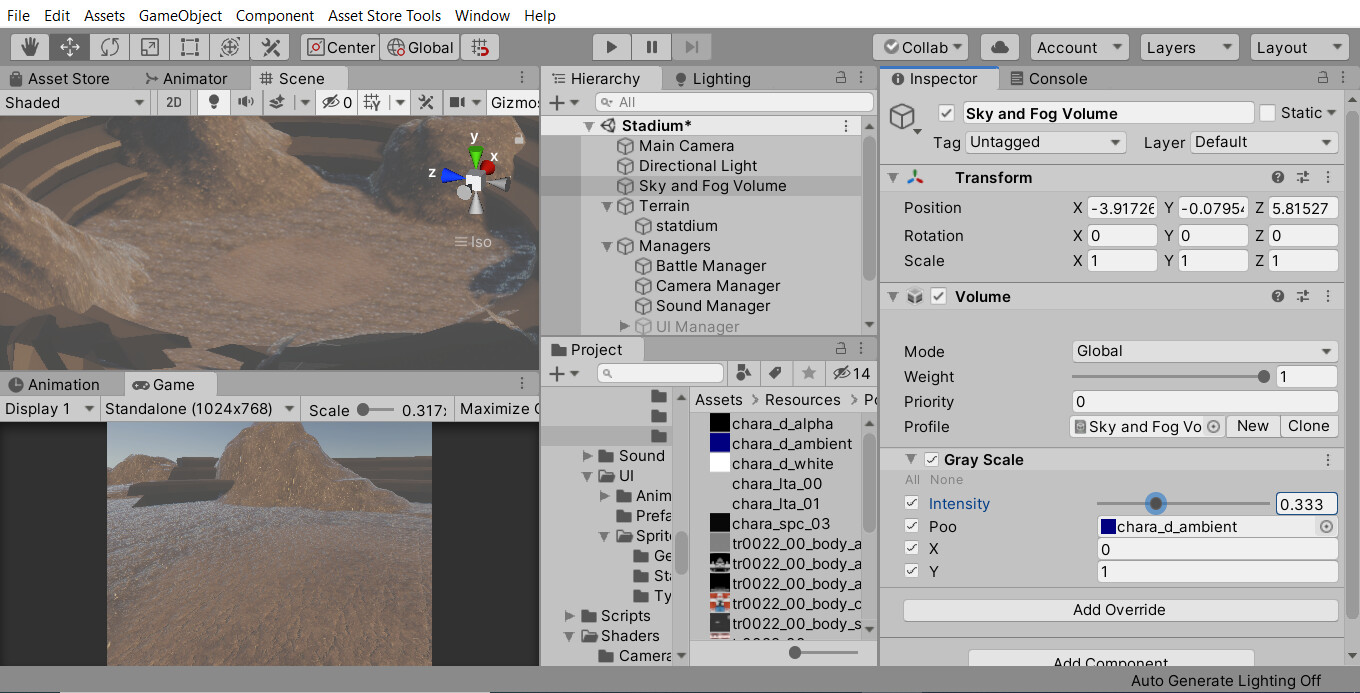This screenshot has height=693, width=1360.
Task: Open the Layout dropdown
Action: click(x=1299, y=46)
